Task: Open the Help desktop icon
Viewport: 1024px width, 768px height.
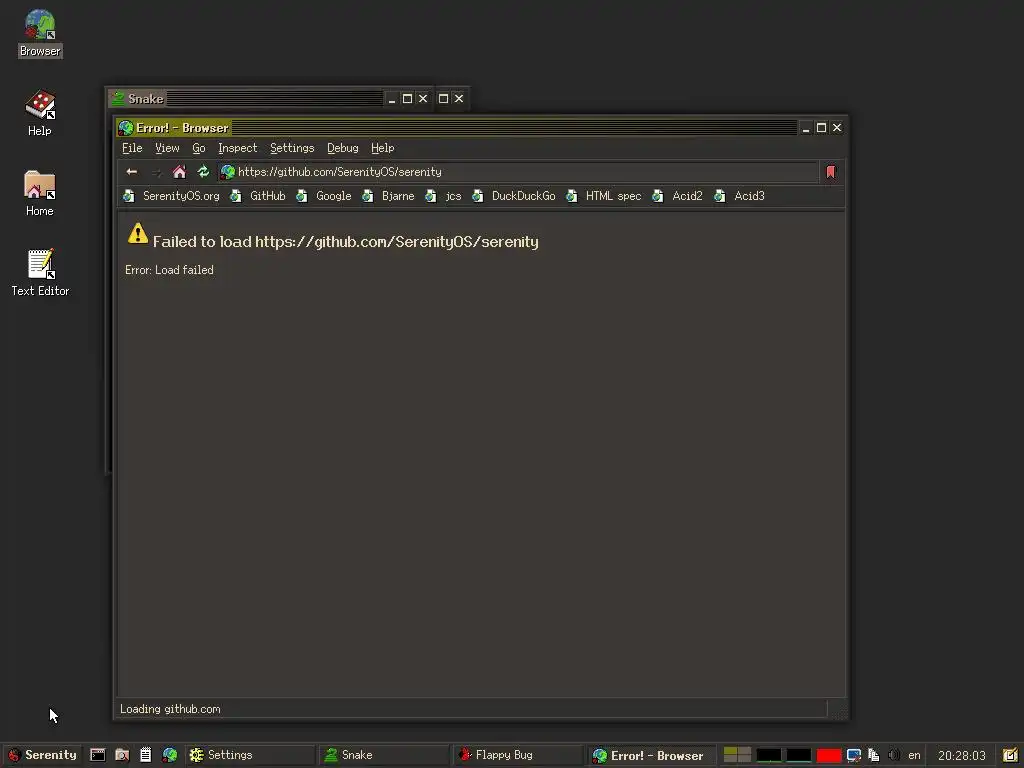Action: (x=40, y=113)
